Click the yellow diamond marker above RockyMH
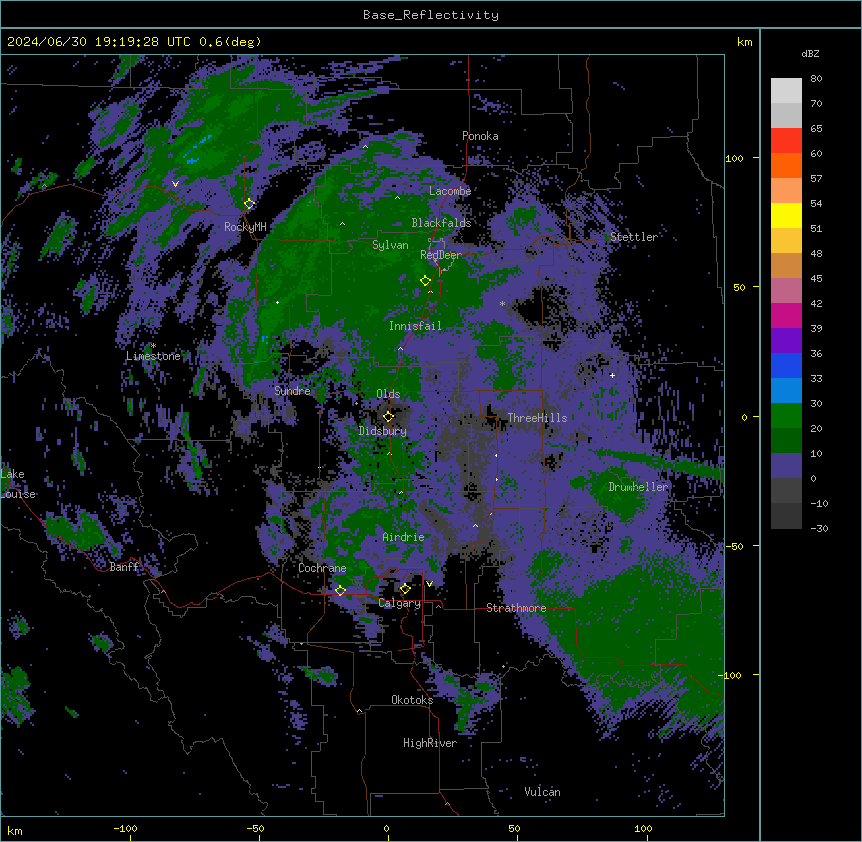This screenshot has width=862, height=842. (249, 204)
